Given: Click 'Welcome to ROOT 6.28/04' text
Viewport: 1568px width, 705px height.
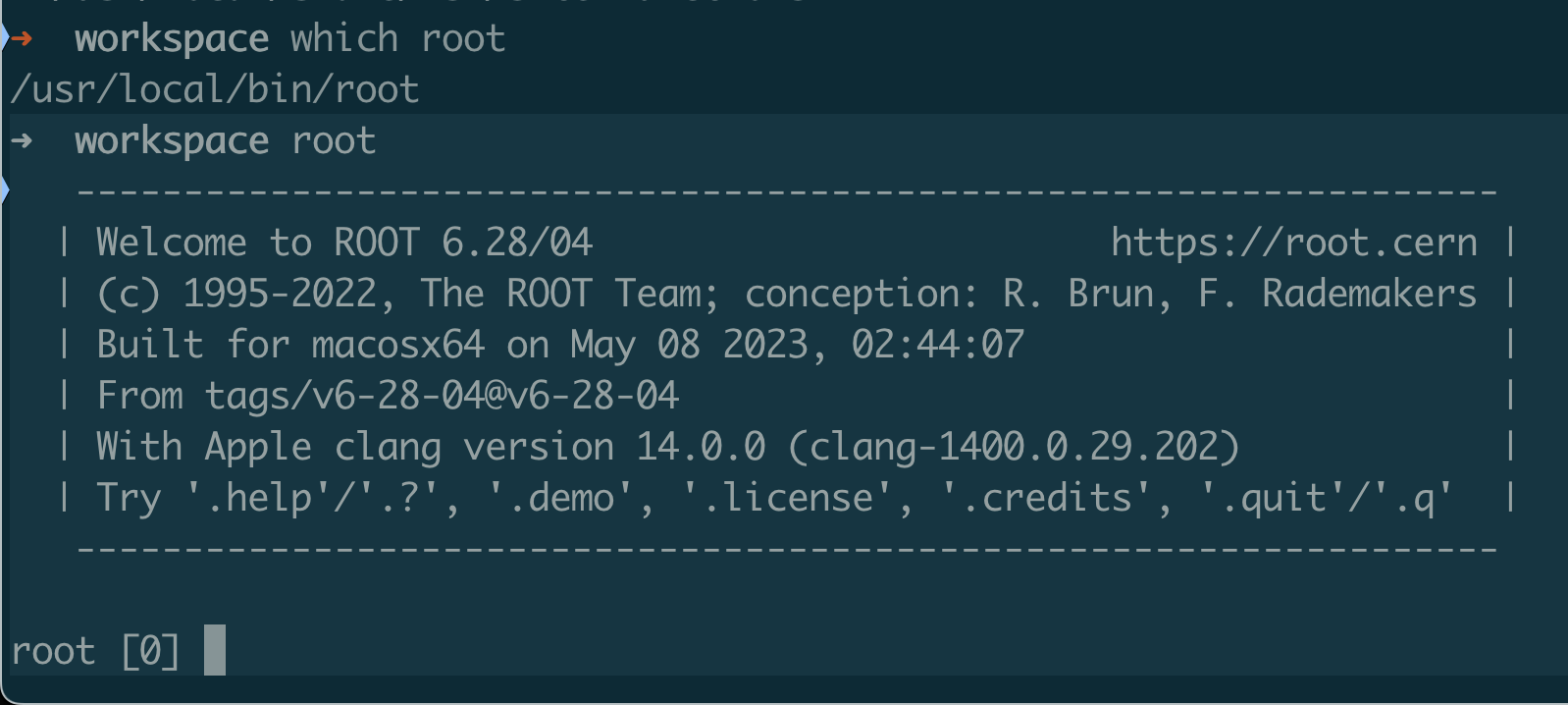Looking at the screenshot, I should (344, 243).
